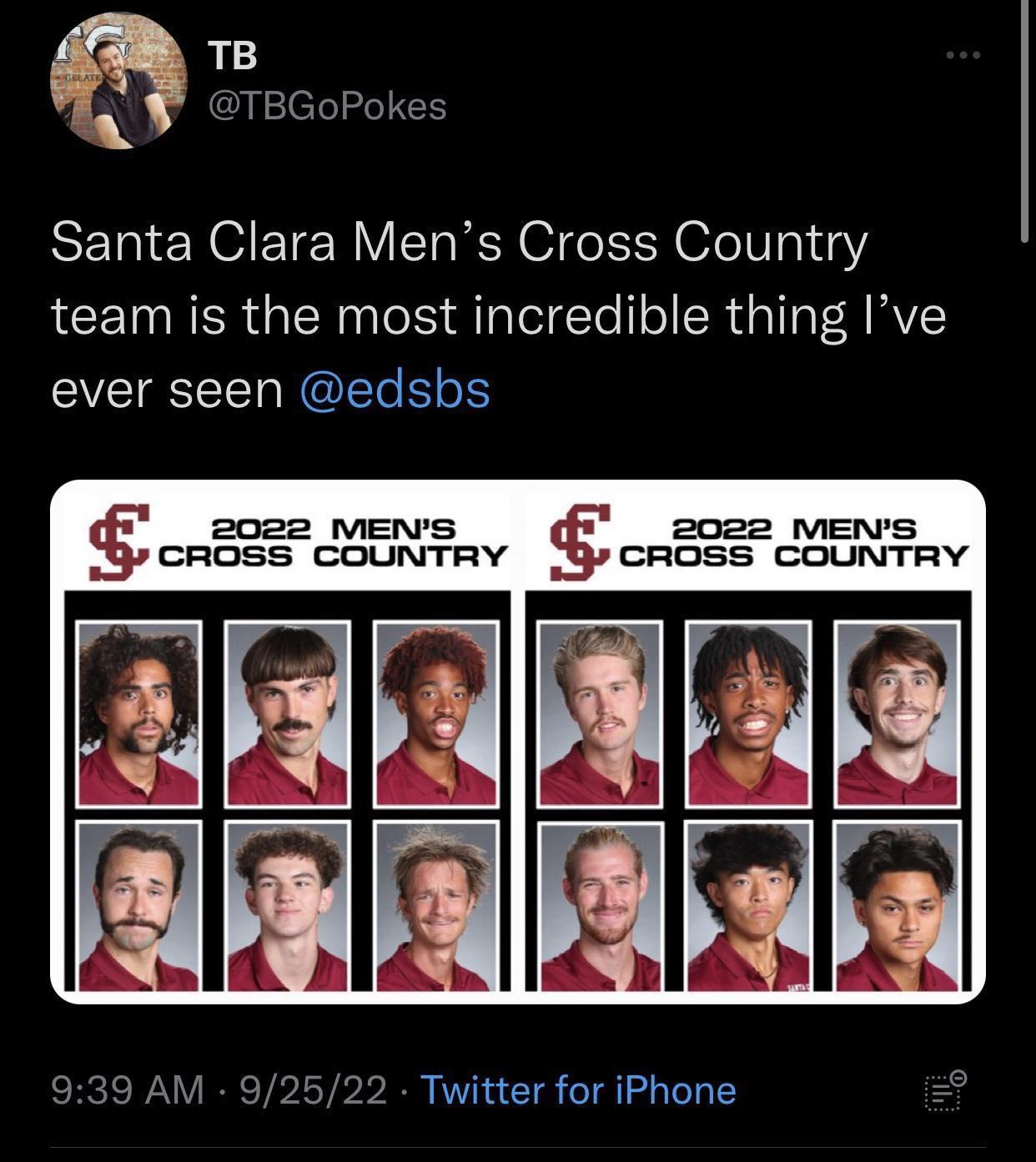Open the three-dot more options menu

coord(963,56)
